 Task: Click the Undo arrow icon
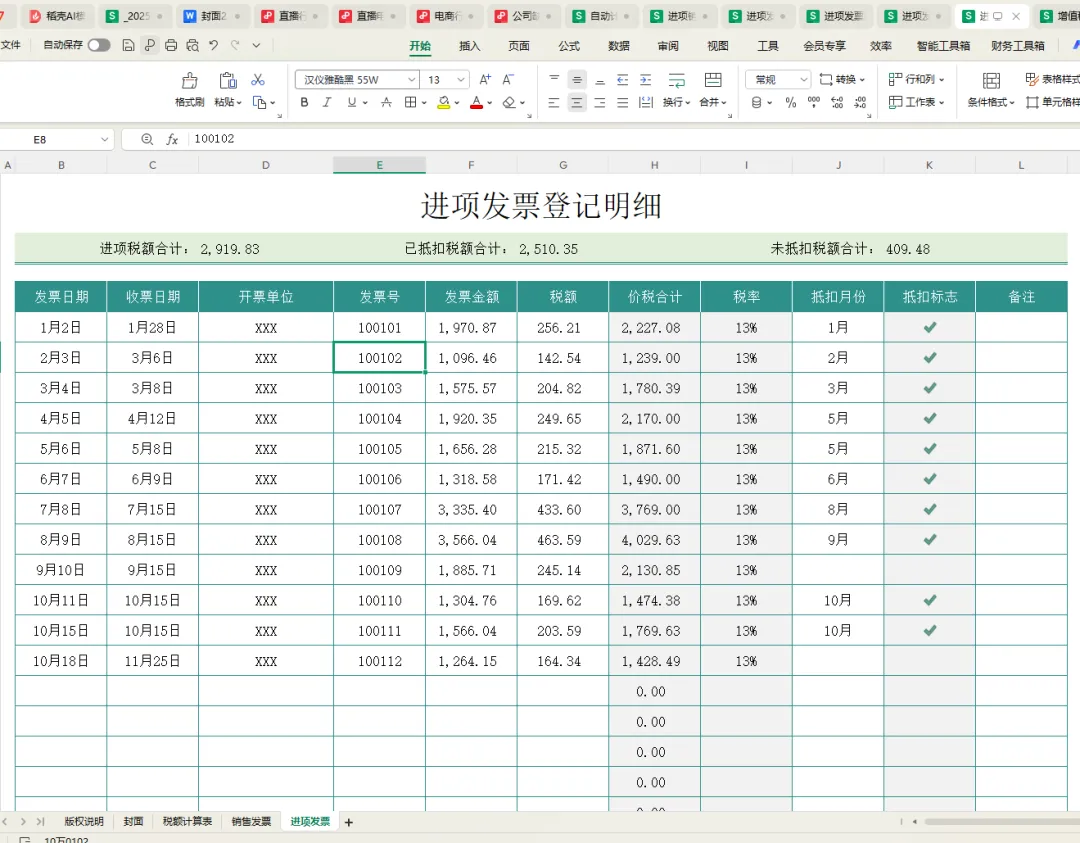click(214, 45)
